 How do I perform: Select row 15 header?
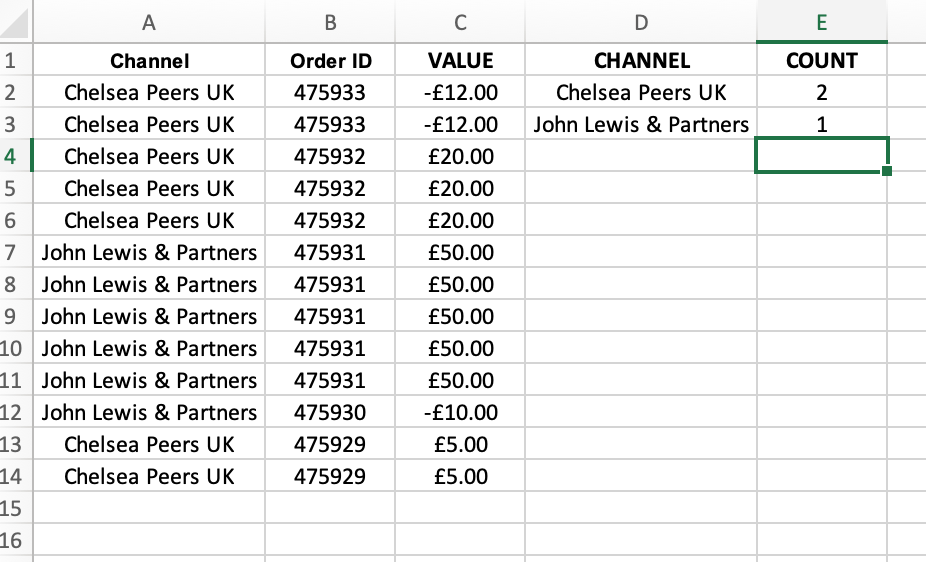[16, 508]
